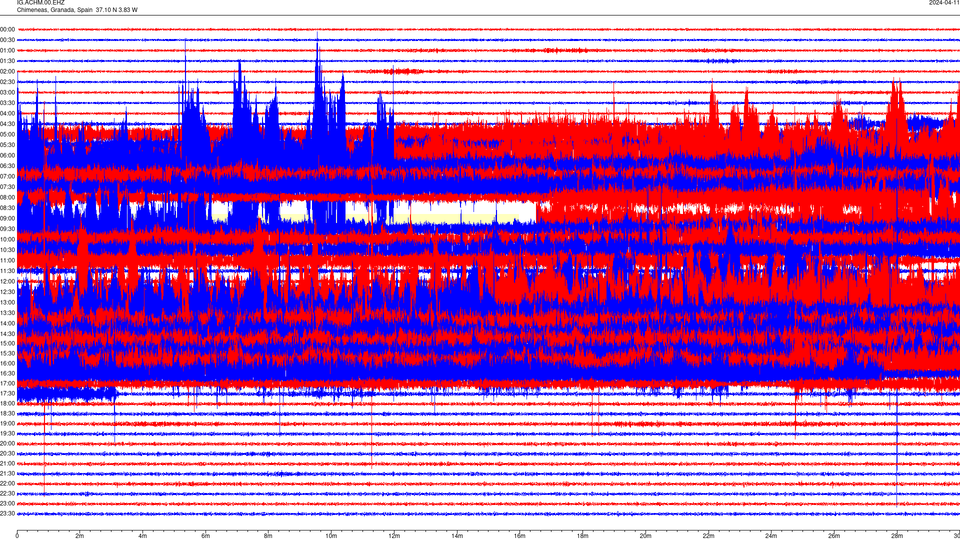Viewport: 960px width, 540px height.
Task: Click the station code 'IG.ACHM.00.EHZ'
Action: pyautogui.click(x=40, y=3)
